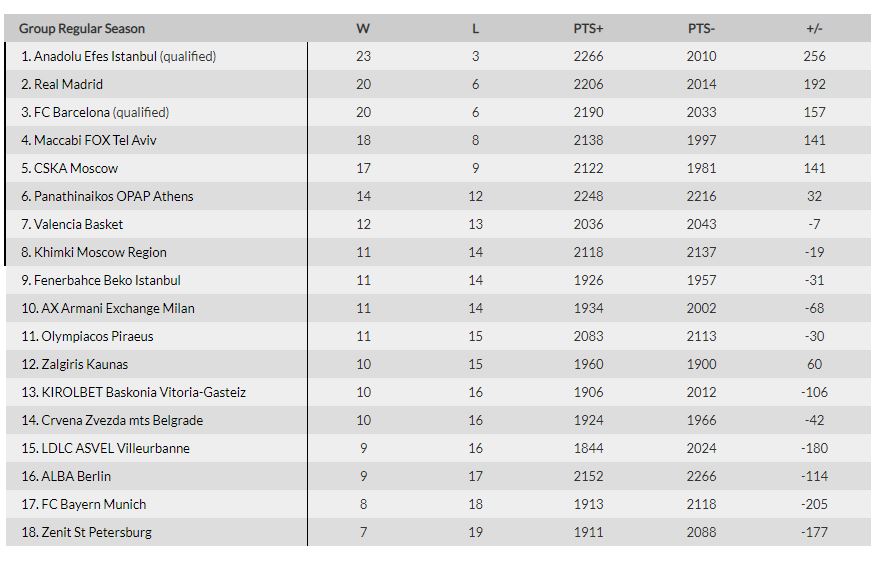Select Panathinaikos OPAP Athens row
Viewport: 877px width, 565px height.
tap(113, 197)
